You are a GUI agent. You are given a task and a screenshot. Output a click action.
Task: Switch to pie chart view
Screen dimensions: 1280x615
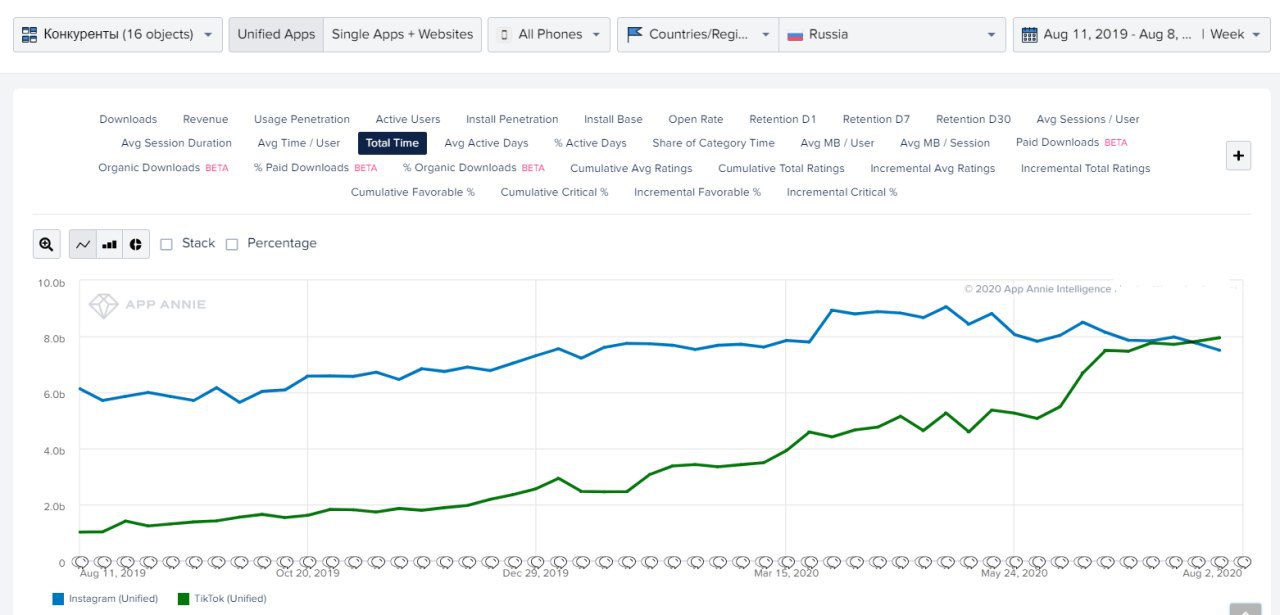click(x=136, y=244)
